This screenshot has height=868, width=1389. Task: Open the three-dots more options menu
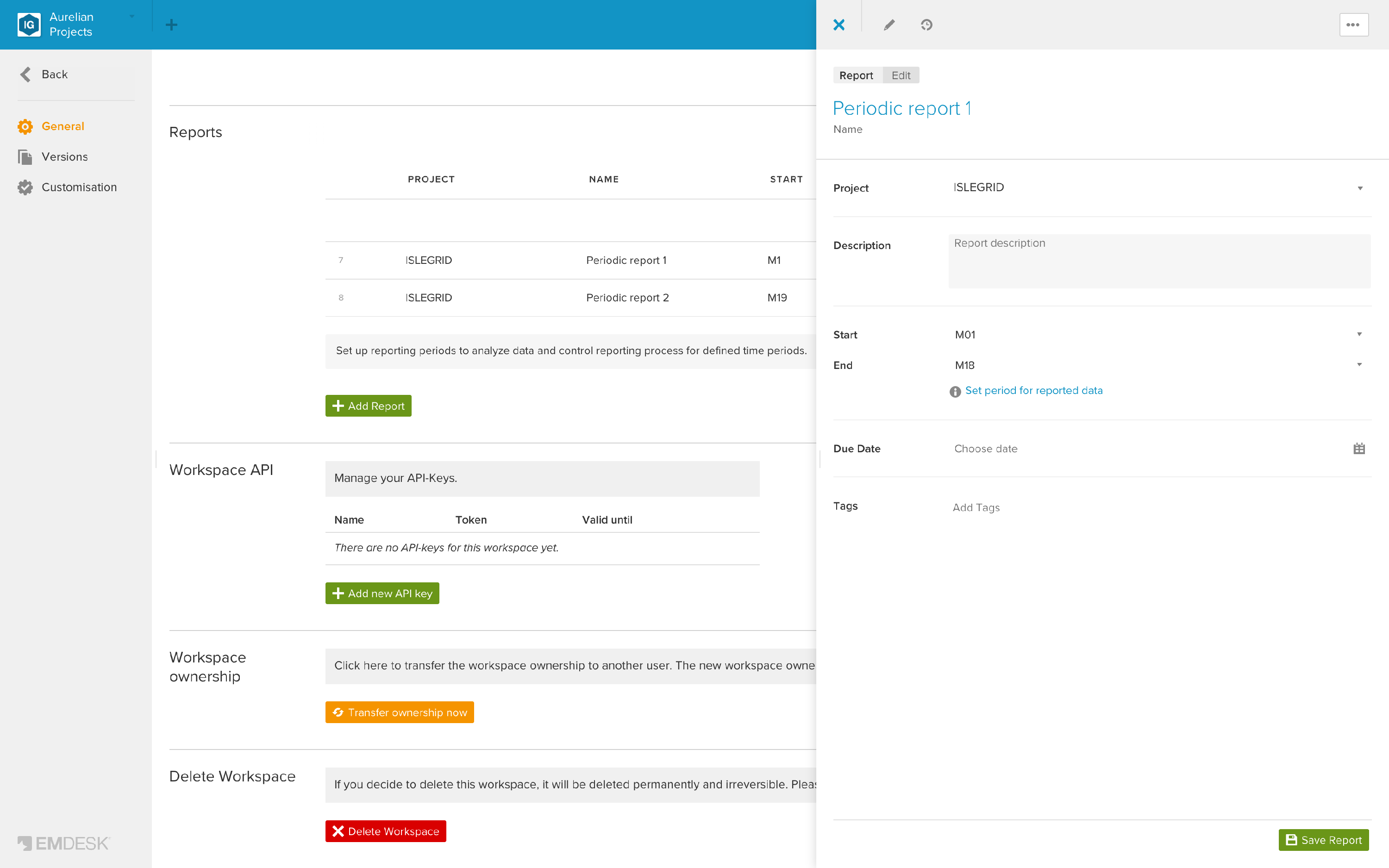(x=1353, y=25)
